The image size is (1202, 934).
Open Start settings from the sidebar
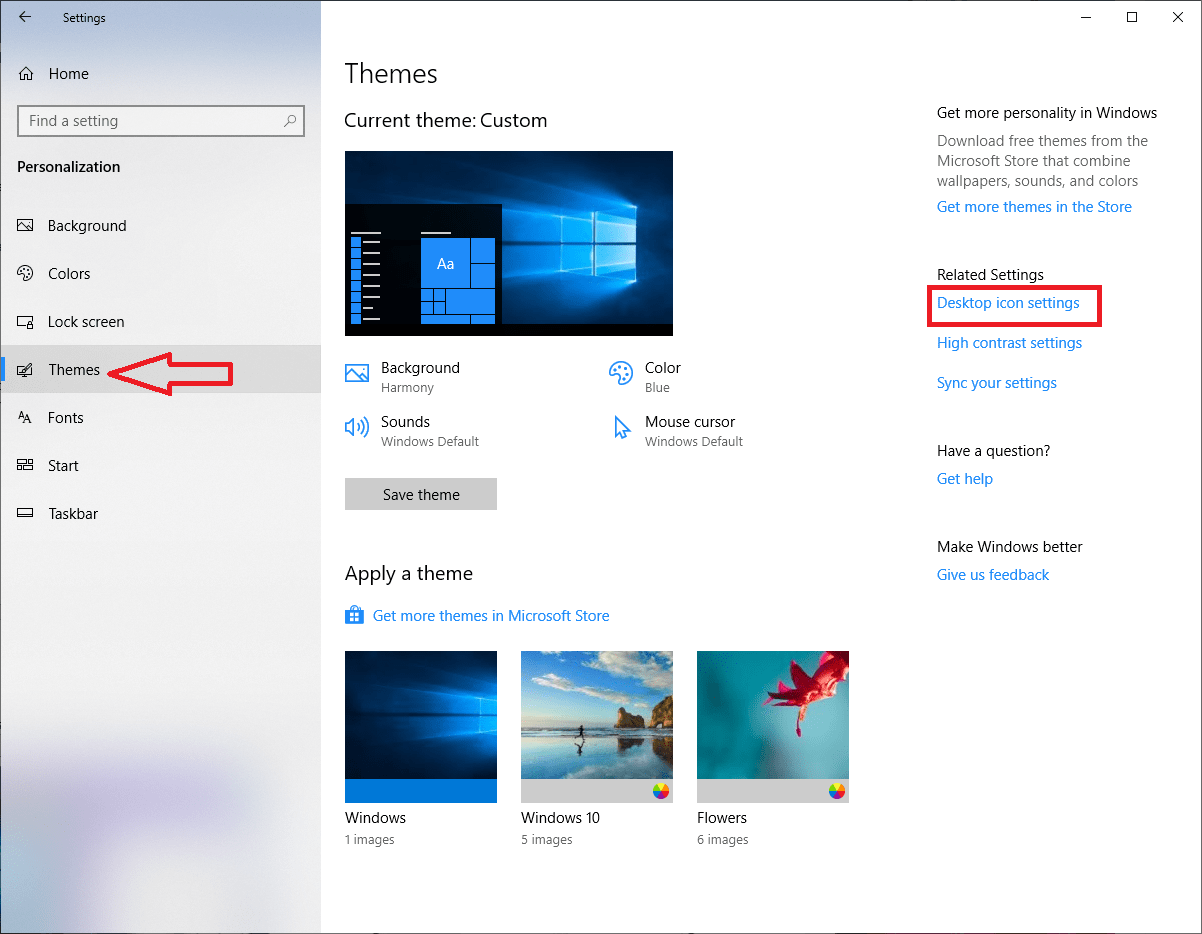(x=24, y=465)
